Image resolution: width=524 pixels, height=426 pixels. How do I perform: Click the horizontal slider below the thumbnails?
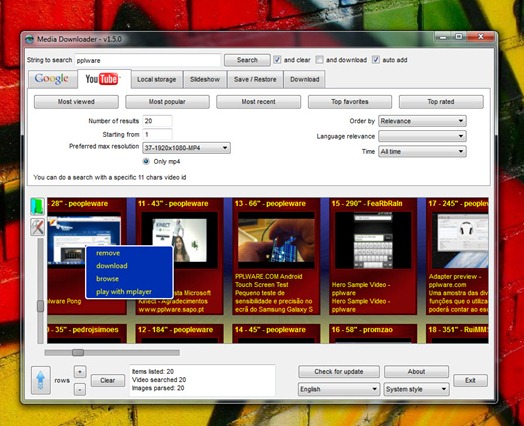click(x=112, y=353)
